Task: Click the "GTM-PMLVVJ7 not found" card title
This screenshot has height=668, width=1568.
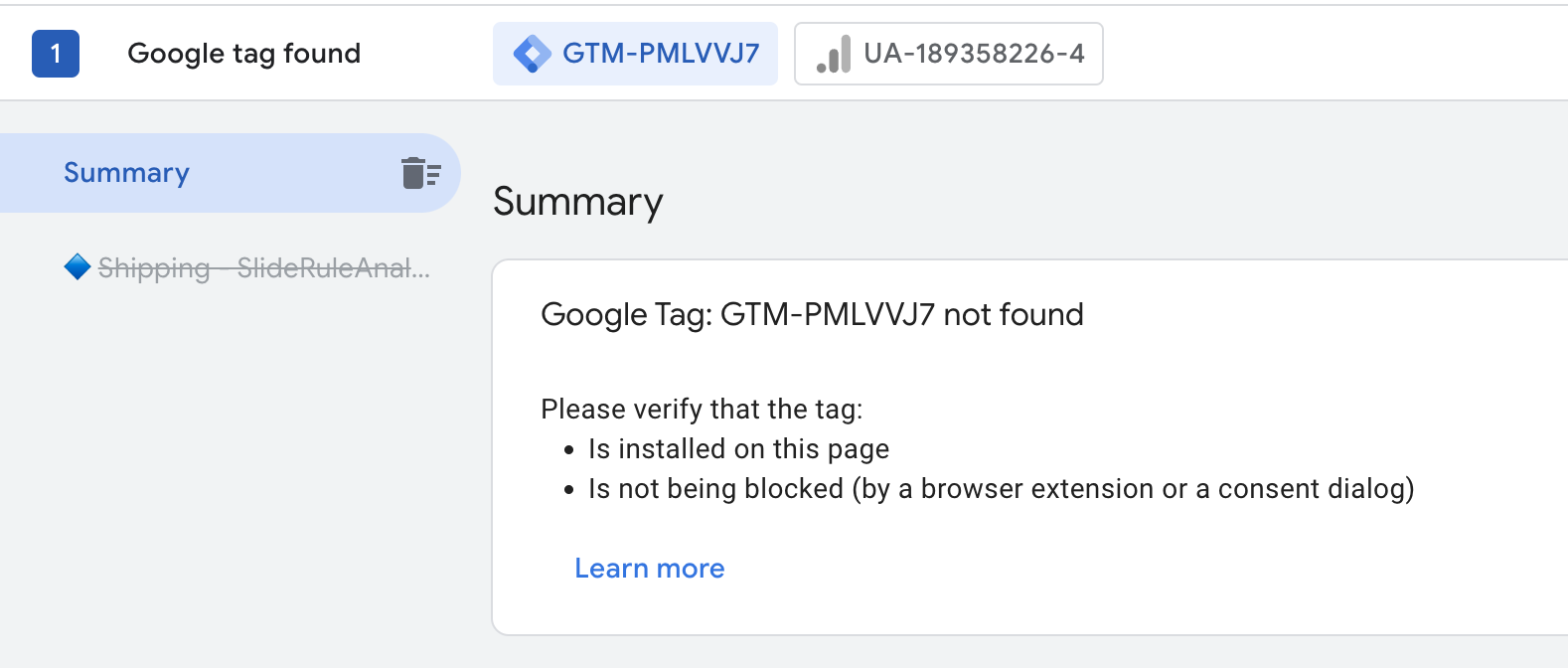Action: [811, 315]
